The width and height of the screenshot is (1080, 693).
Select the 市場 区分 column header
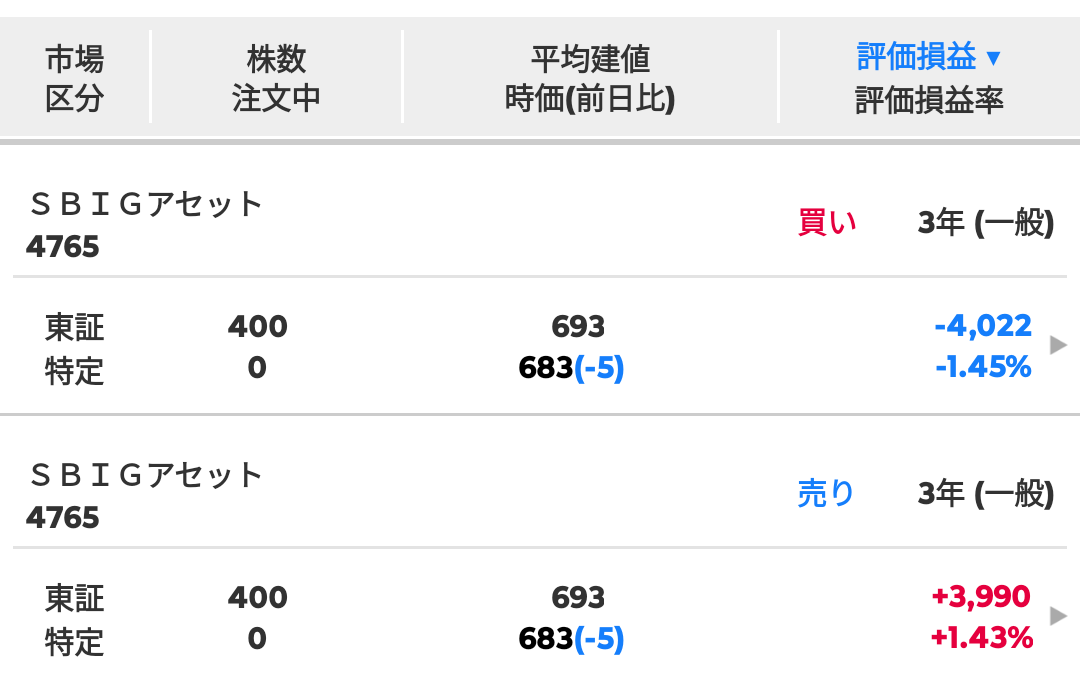[74, 78]
